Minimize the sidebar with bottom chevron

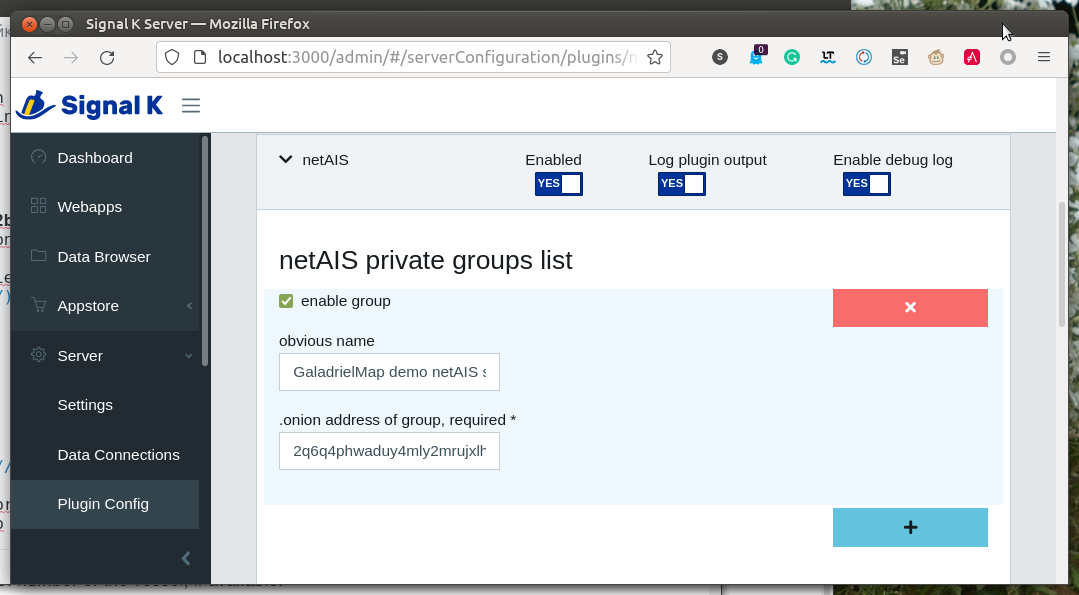(x=186, y=559)
